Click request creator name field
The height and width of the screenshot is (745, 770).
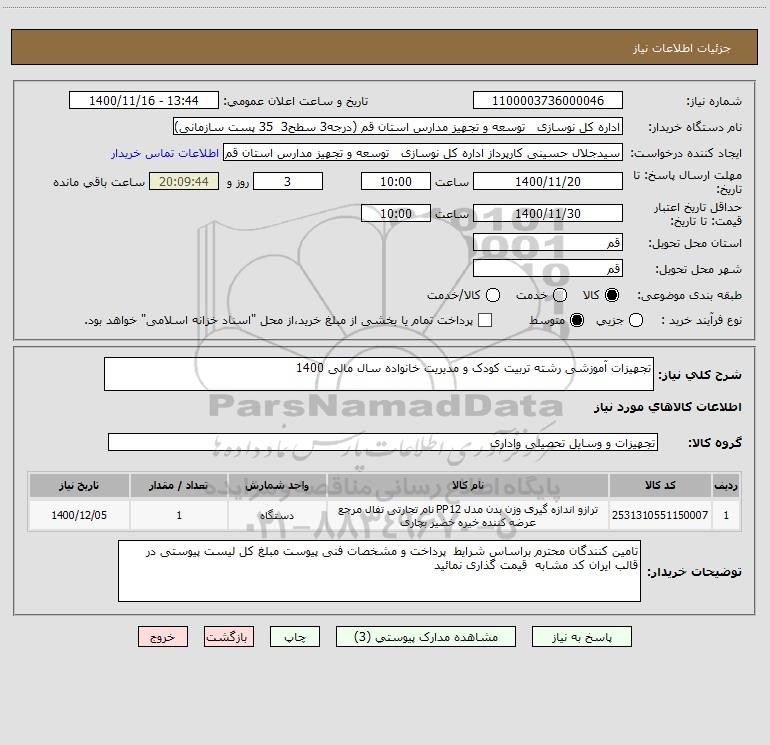(x=423, y=153)
